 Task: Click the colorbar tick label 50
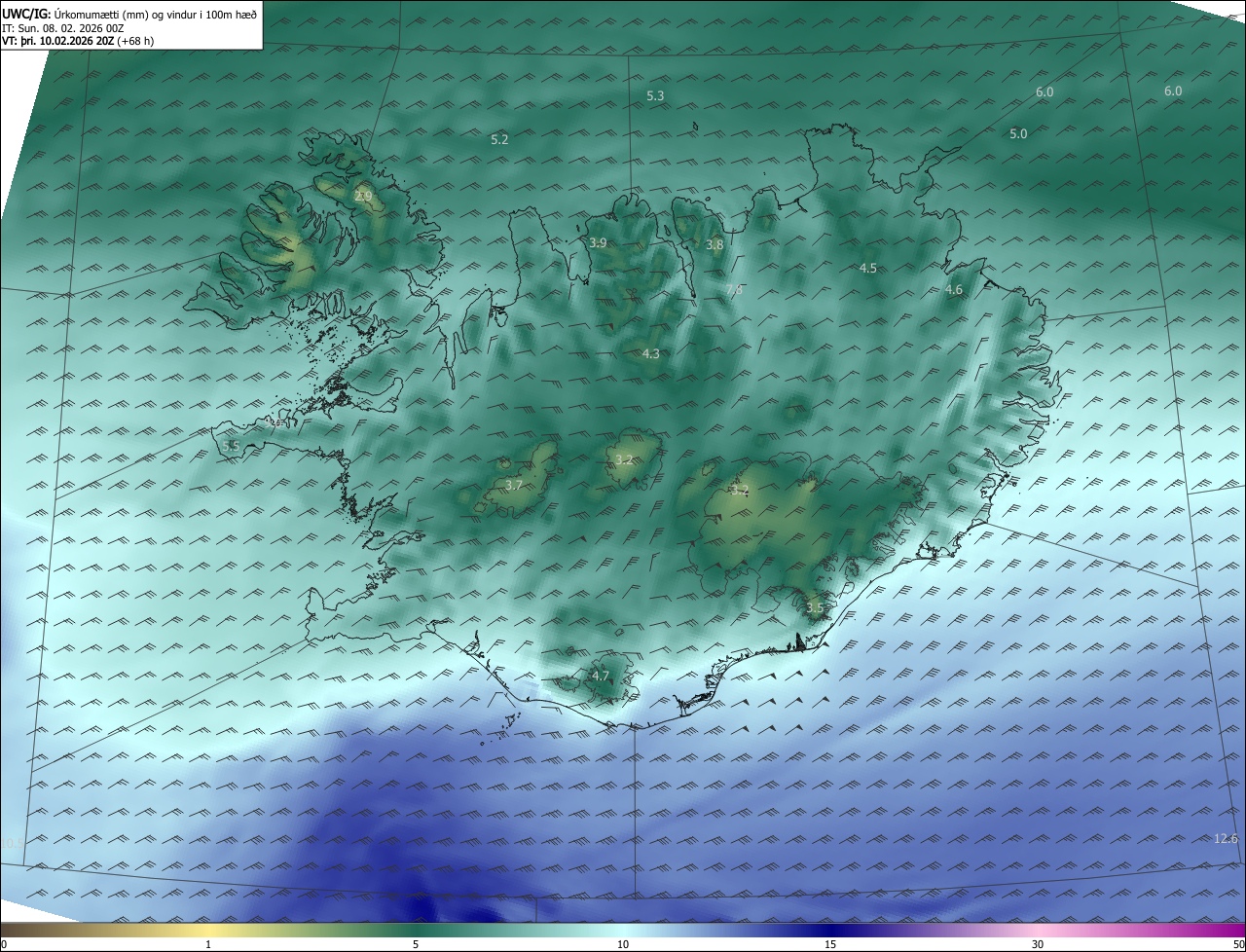point(1238,944)
